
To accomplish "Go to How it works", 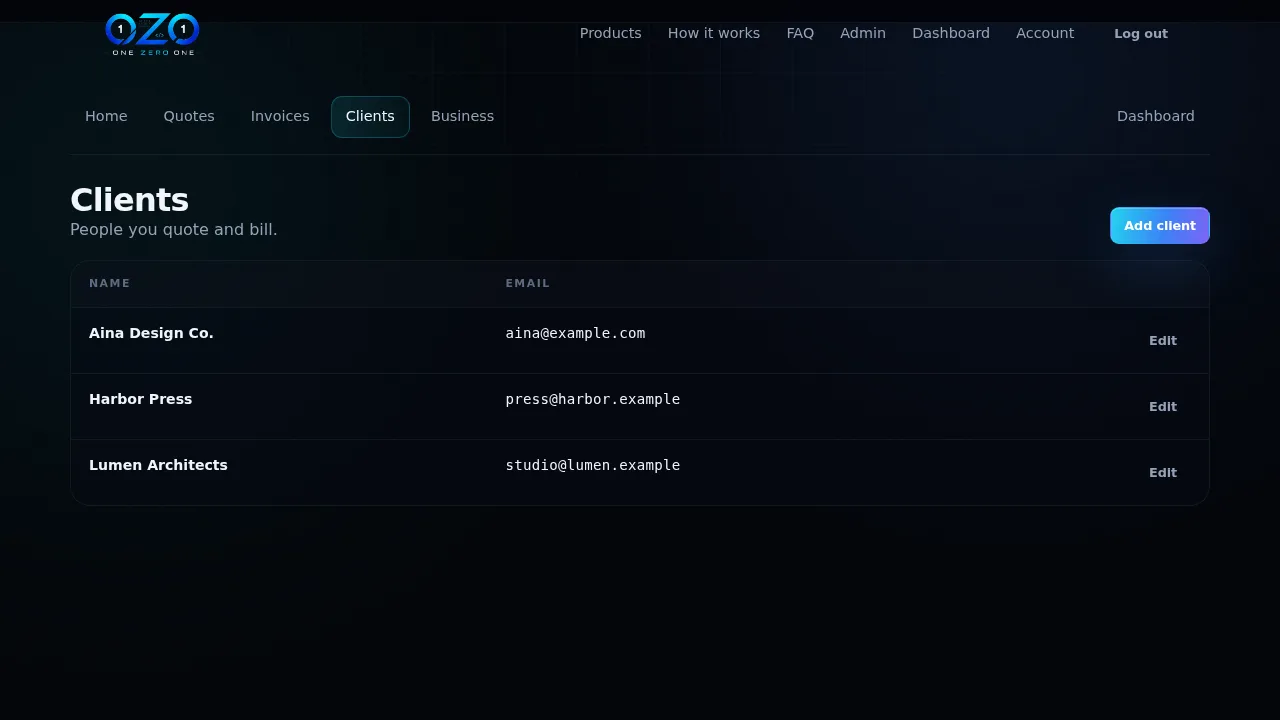I will (x=714, y=33).
